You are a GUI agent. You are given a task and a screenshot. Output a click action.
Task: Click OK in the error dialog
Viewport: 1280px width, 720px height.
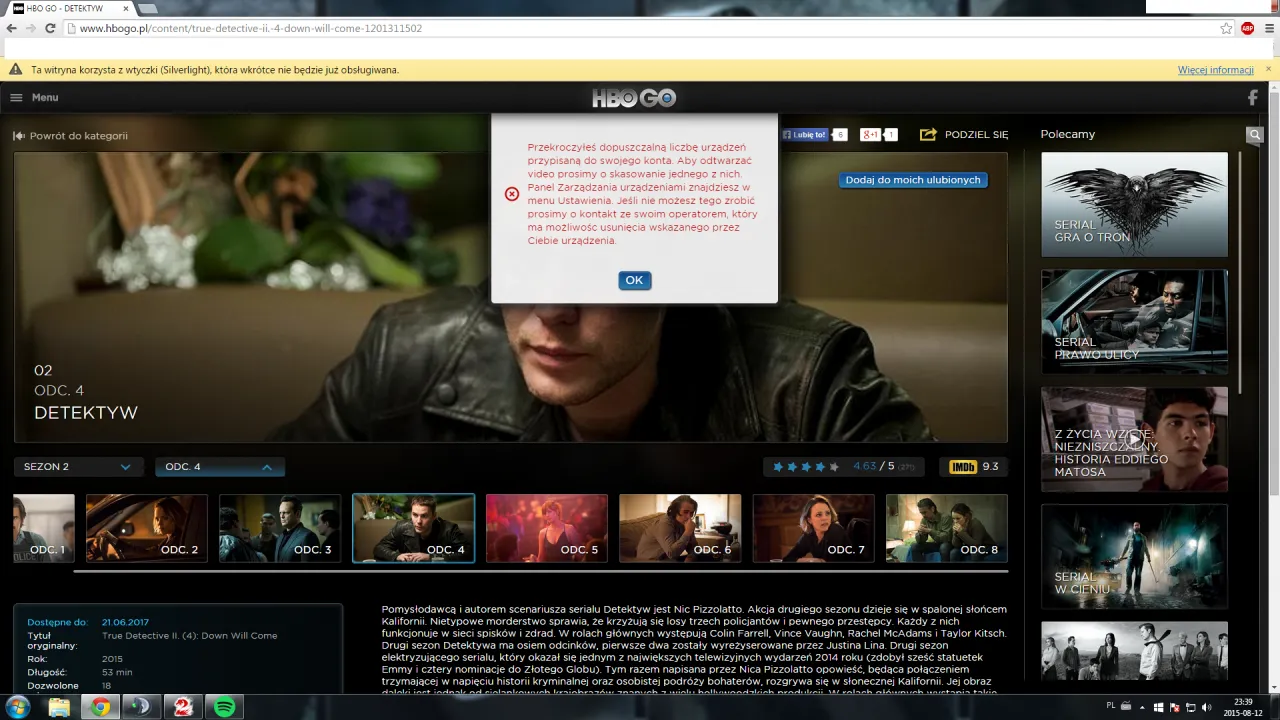pos(634,280)
